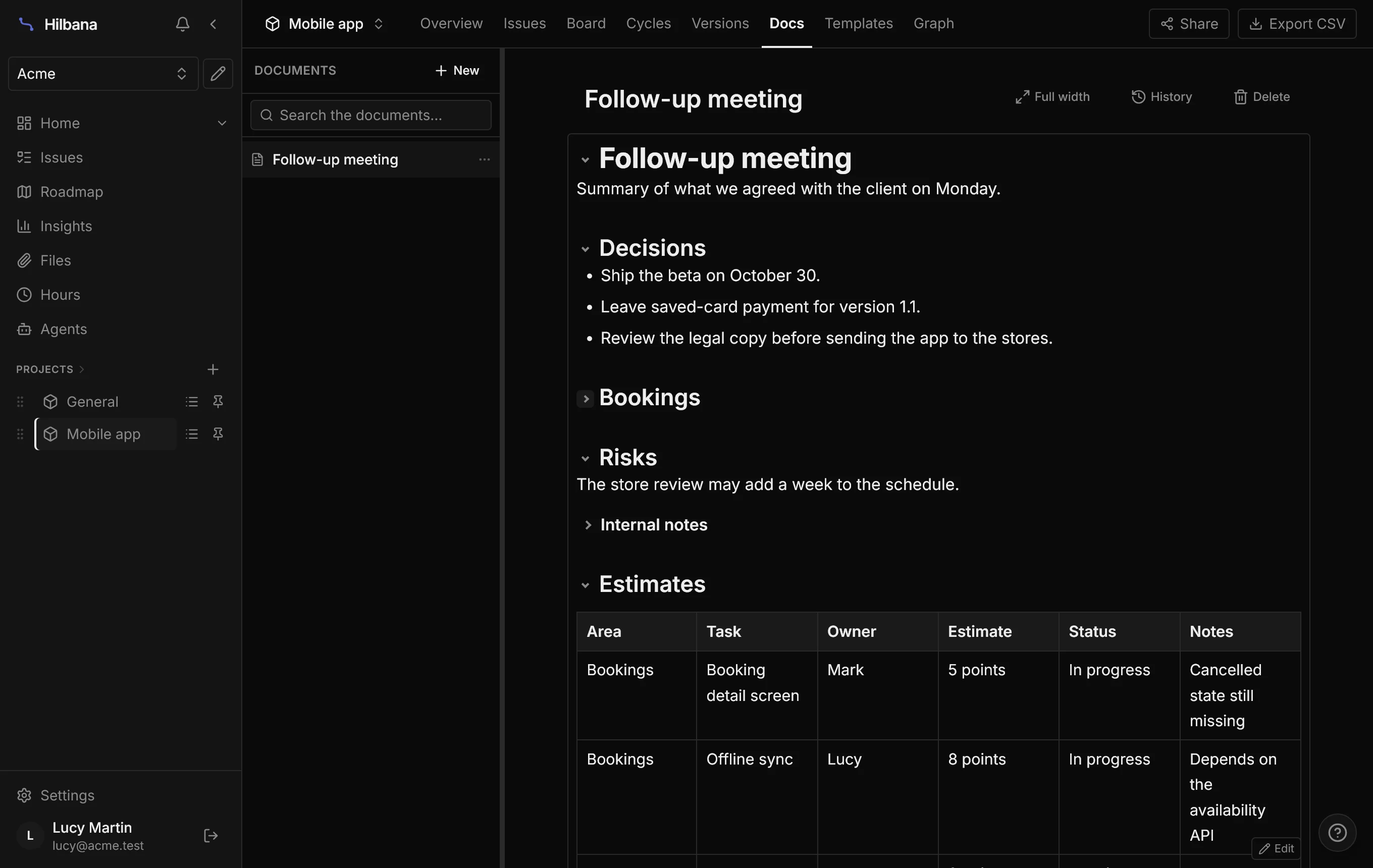The width and height of the screenshot is (1373, 868).
Task: Open the help question mark button
Action: 1337,833
